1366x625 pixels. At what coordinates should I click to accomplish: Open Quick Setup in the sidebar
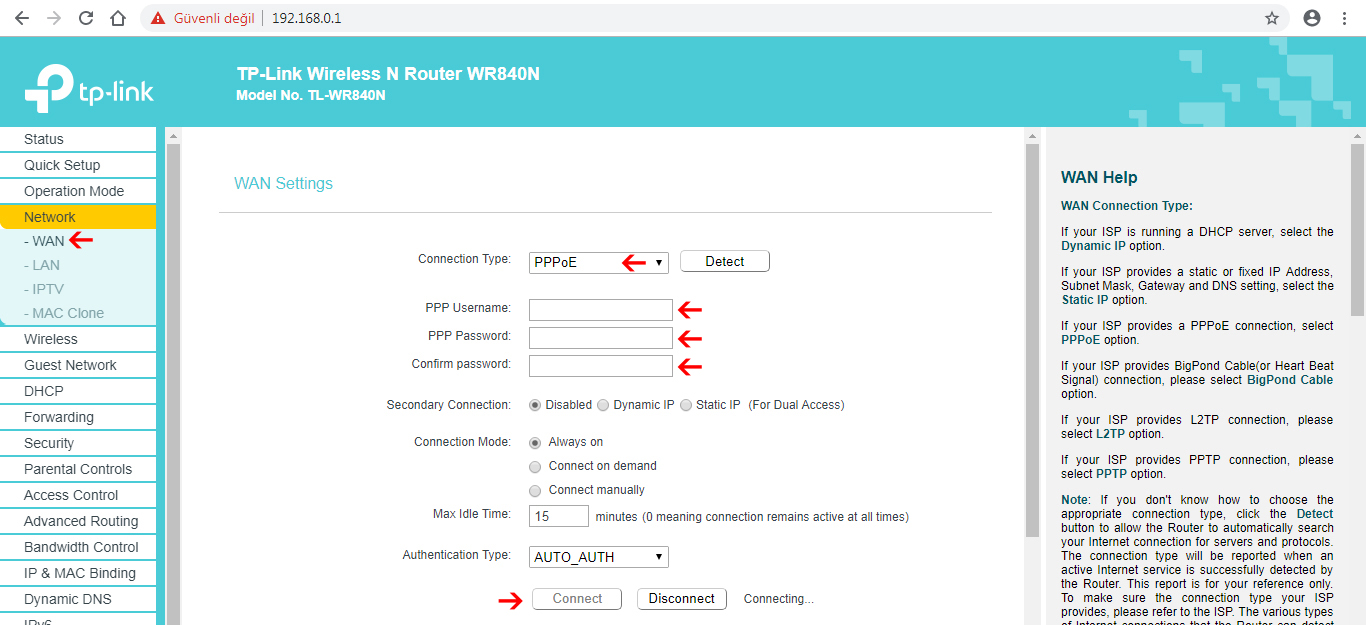(78, 165)
